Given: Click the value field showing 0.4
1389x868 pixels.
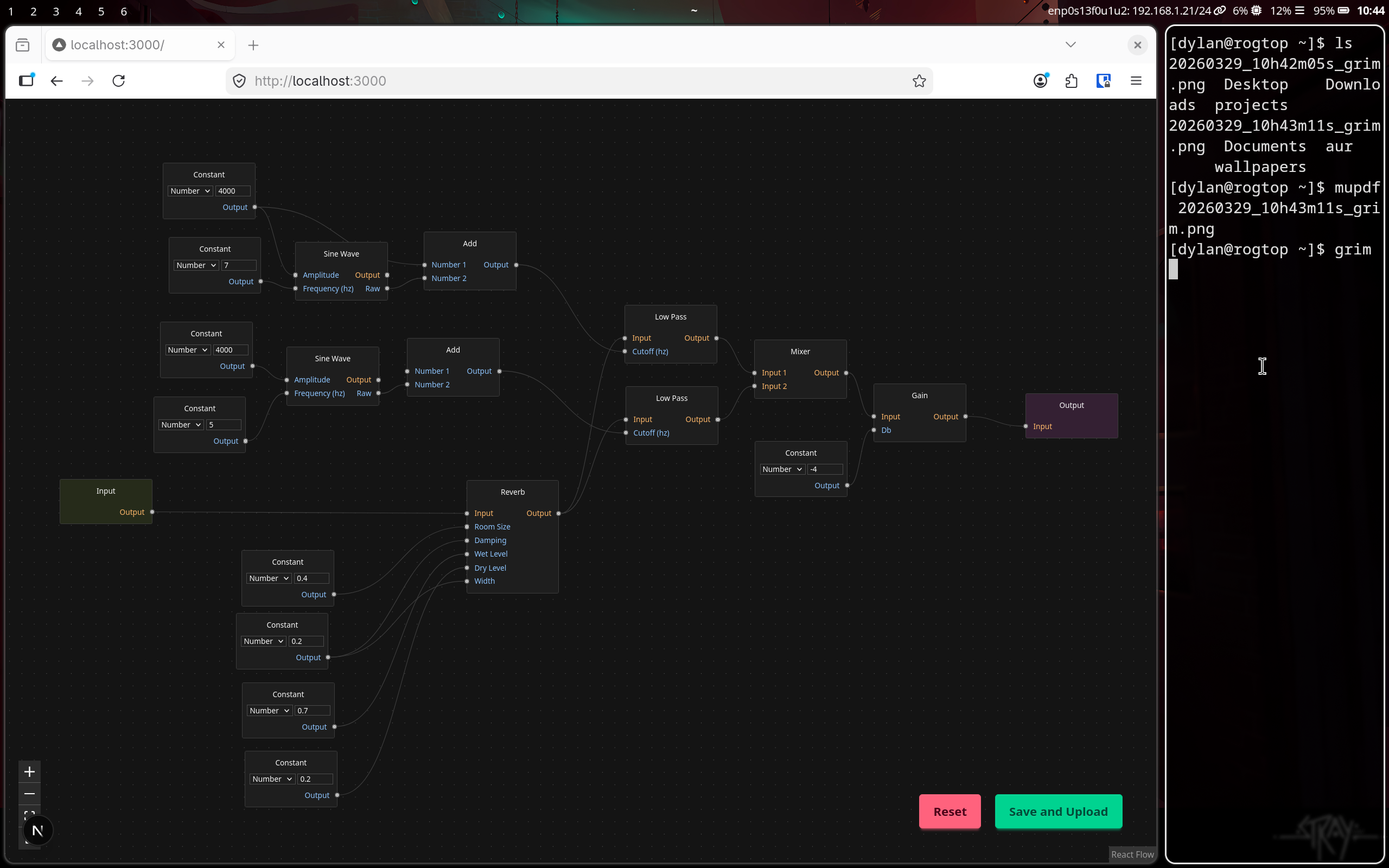Looking at the screenshot, I should pyautogui.click(x=311, y=578).
